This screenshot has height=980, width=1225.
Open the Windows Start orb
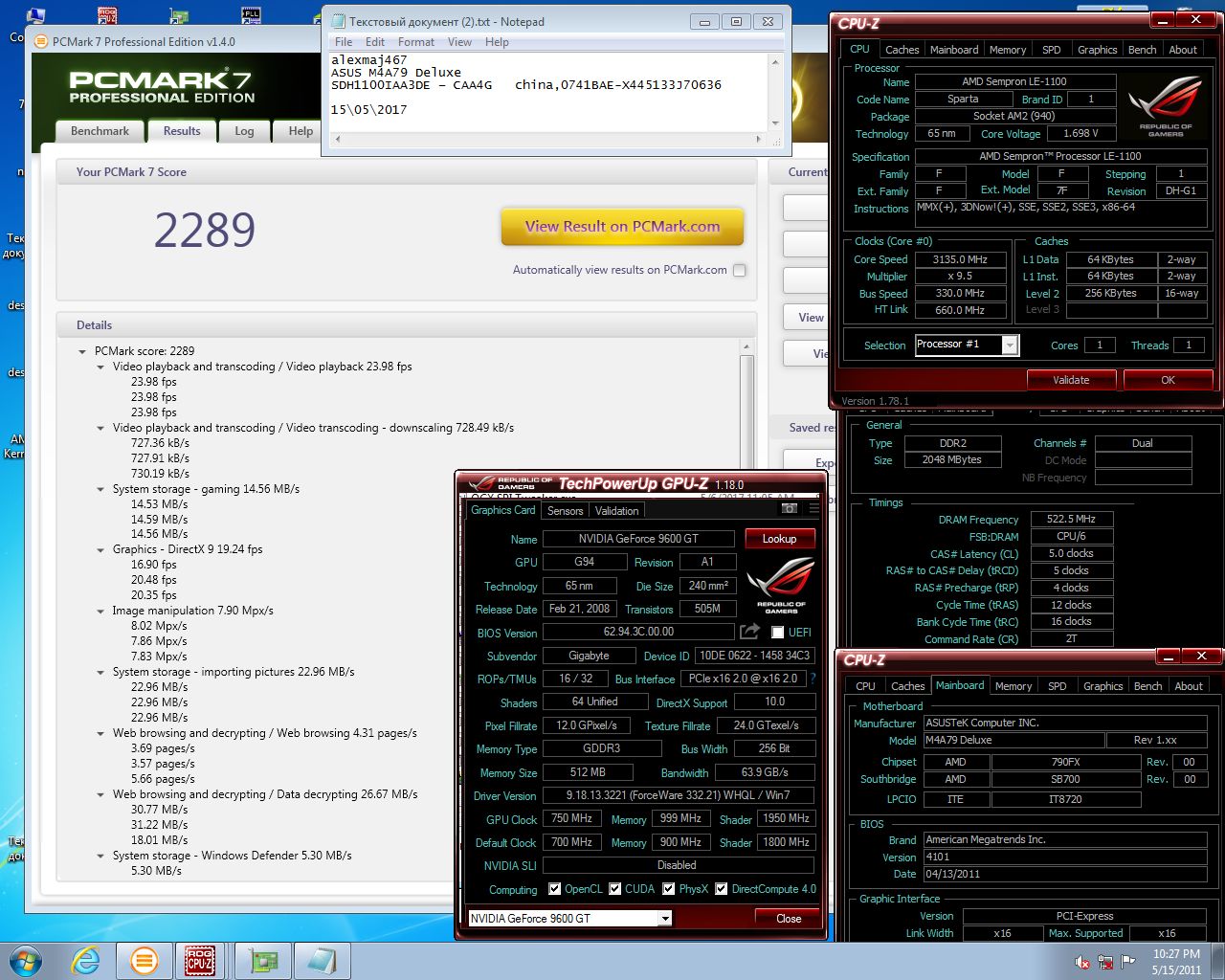(26, 960)
